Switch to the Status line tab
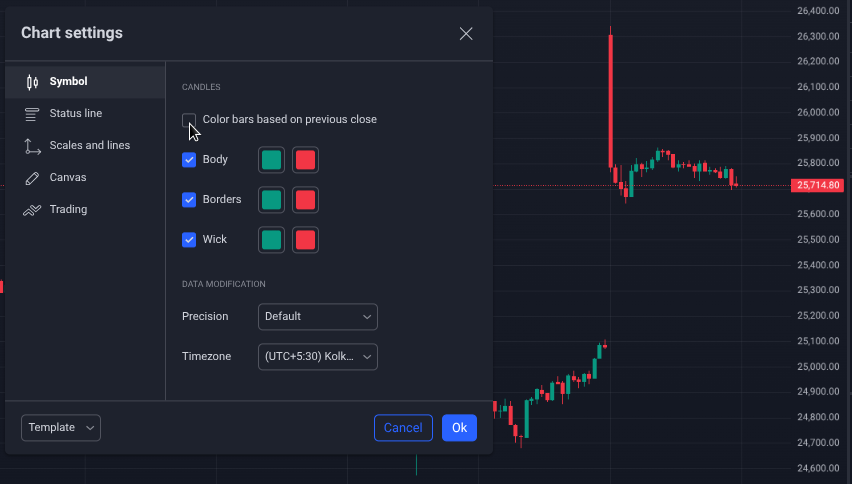The width and height of the screenshot is (852, 484). click(76, 114)
